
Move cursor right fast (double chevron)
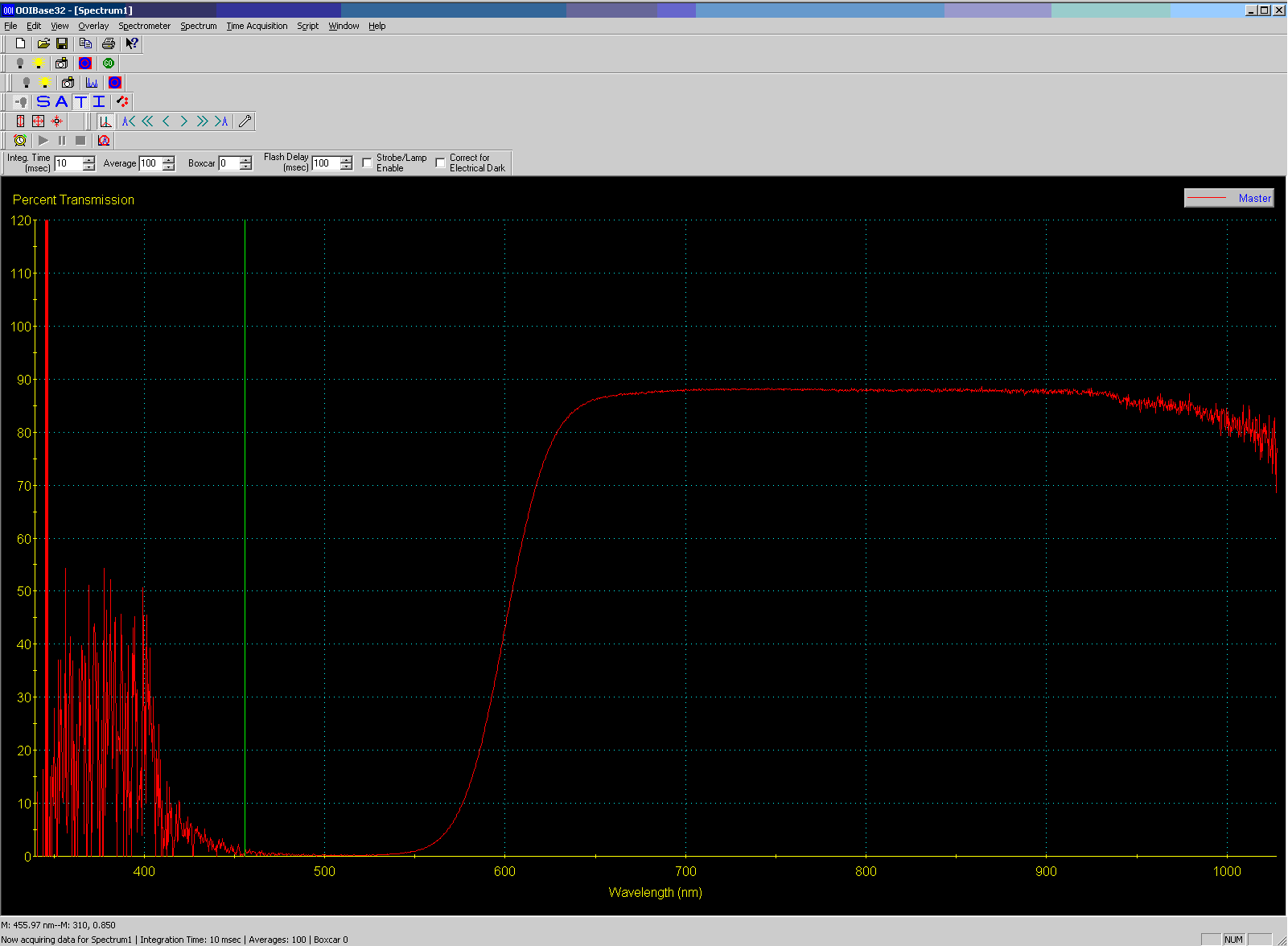point(203,121)
